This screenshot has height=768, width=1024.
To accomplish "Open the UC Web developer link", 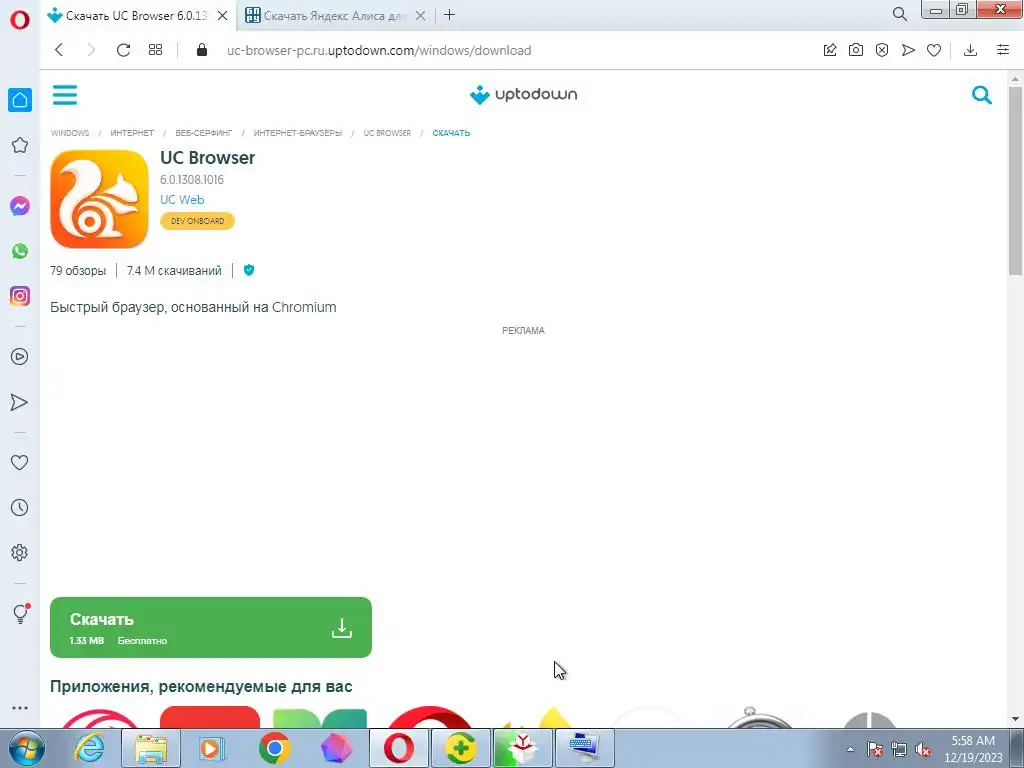I will pyautogui.click(x=182, y=200).
